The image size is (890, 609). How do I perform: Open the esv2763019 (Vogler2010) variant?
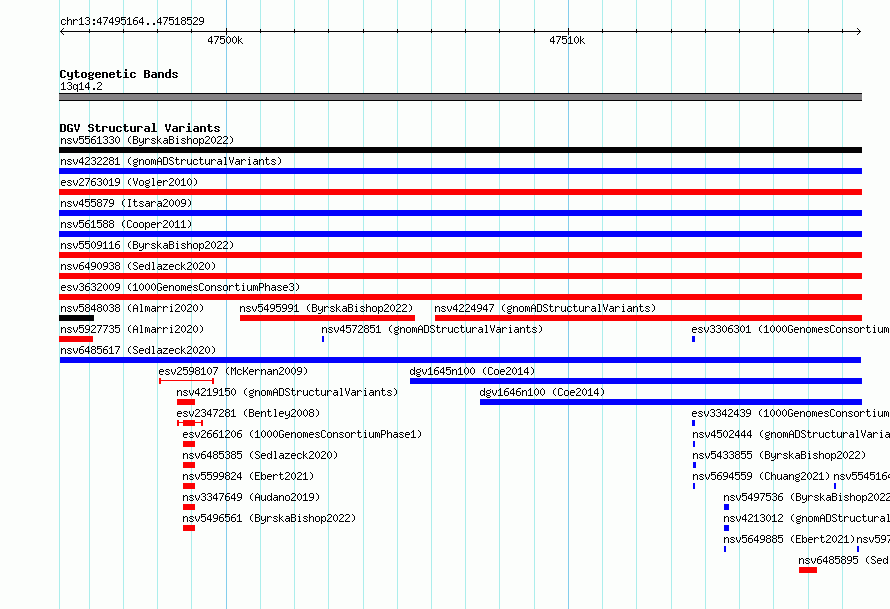[129, 182]
